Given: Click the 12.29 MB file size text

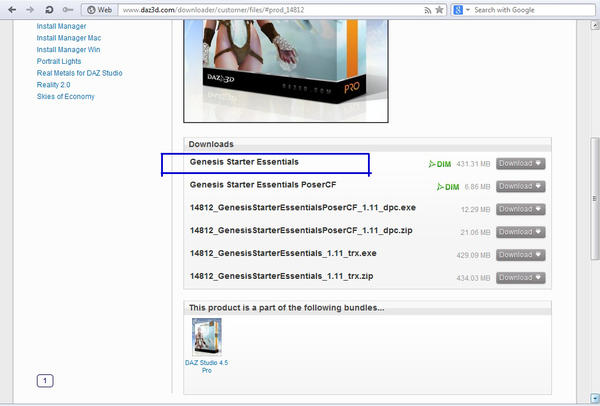Looking at the screenshot, I should 476,210.
